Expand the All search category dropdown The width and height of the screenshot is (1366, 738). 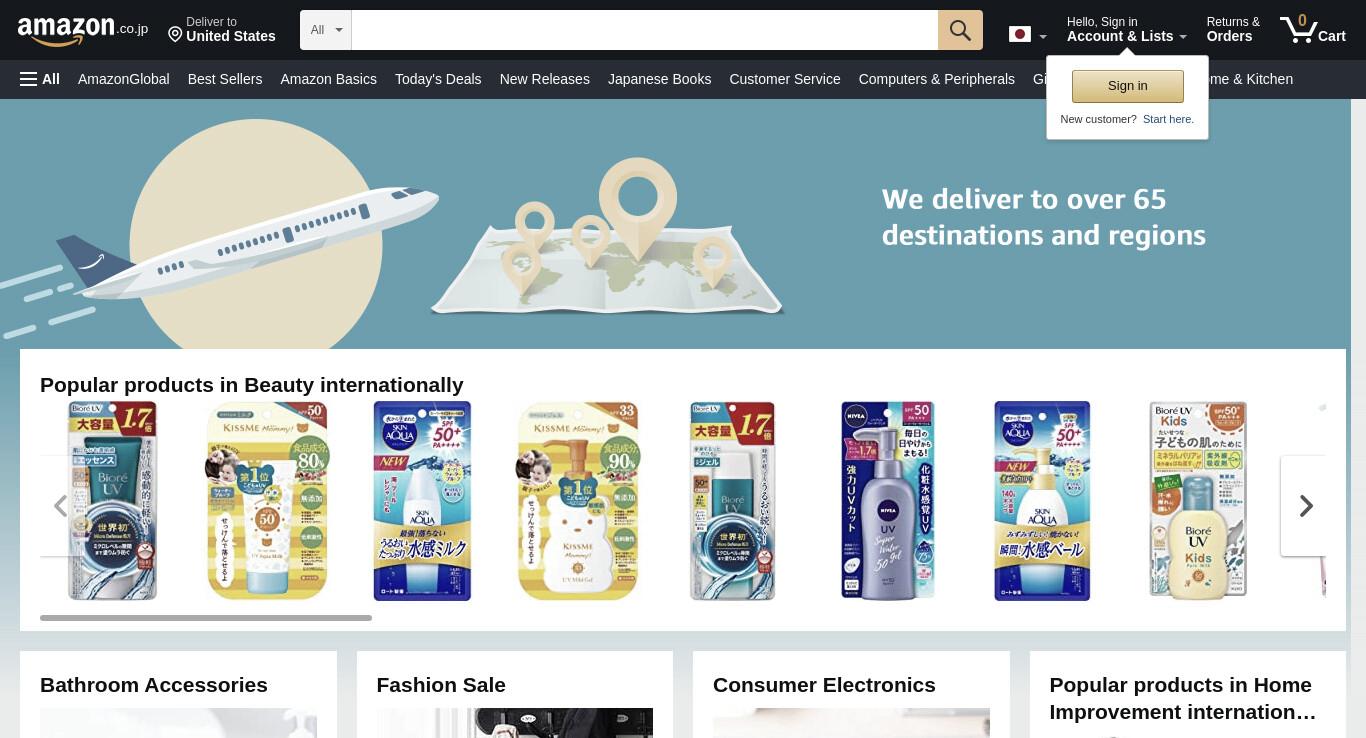coord(326,30)
